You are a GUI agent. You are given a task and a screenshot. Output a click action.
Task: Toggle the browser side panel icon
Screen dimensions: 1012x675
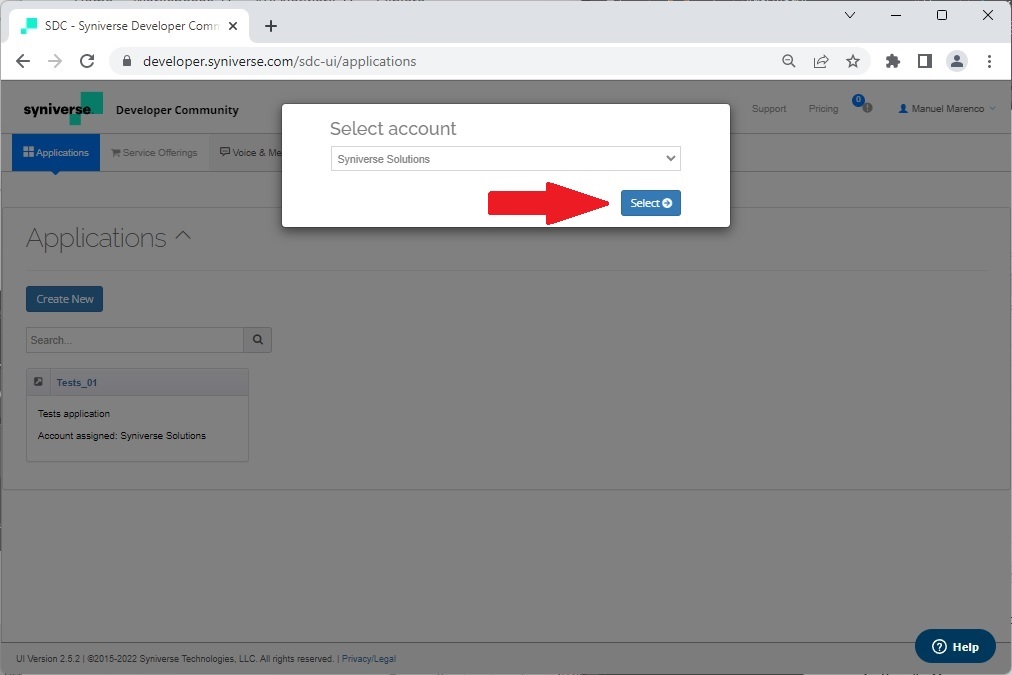pos(925,61)
